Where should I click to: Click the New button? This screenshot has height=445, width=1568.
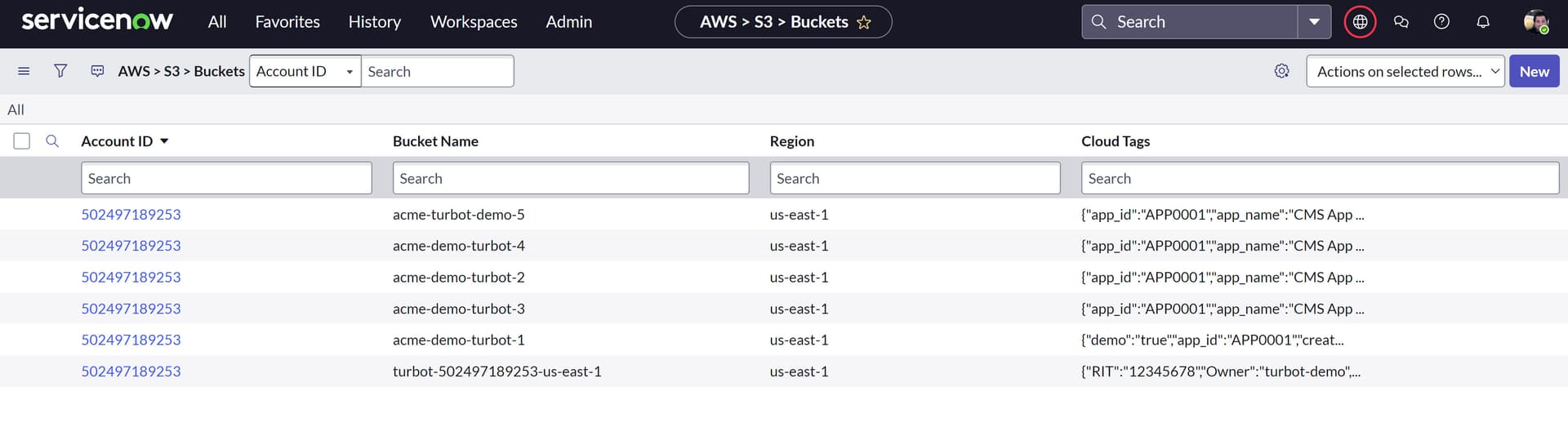click(1534, 71)
